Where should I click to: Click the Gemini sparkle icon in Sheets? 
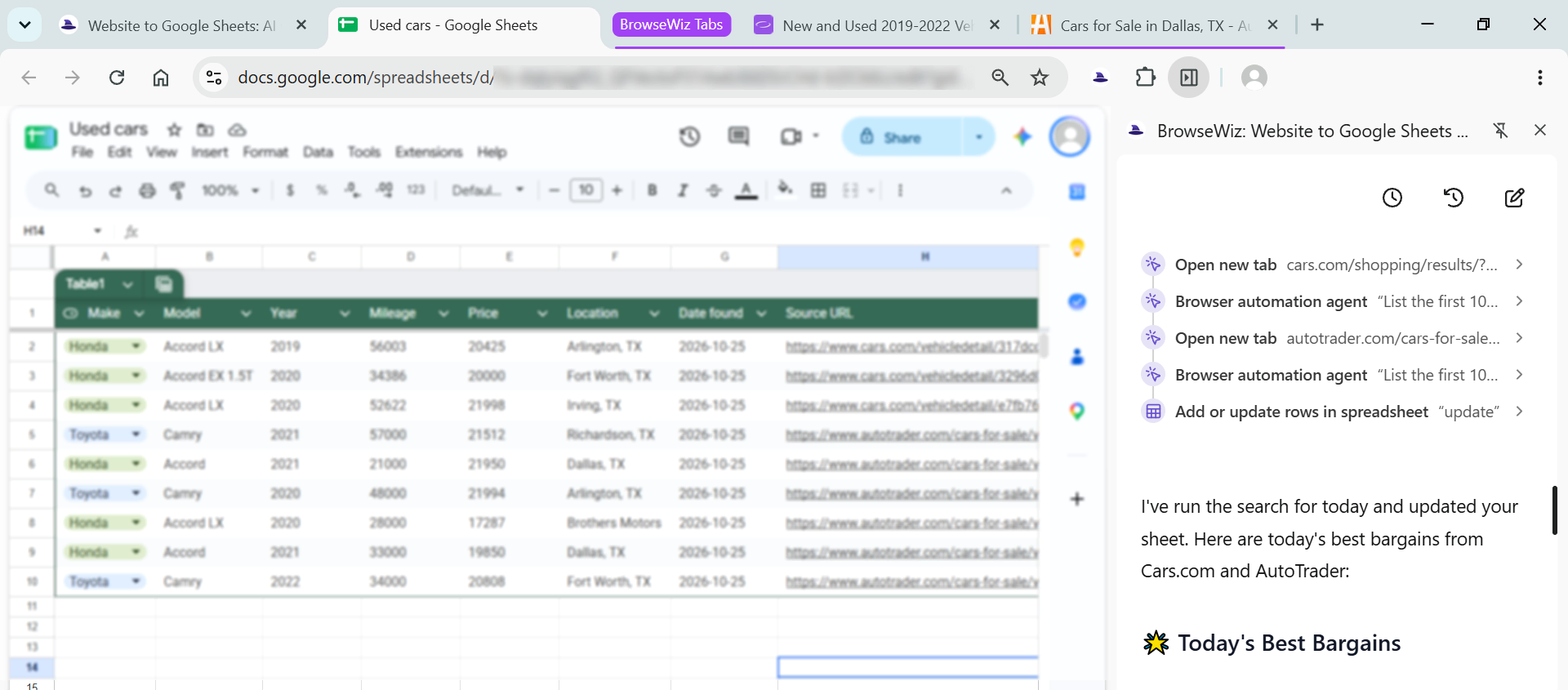(x=1022, y=136)
